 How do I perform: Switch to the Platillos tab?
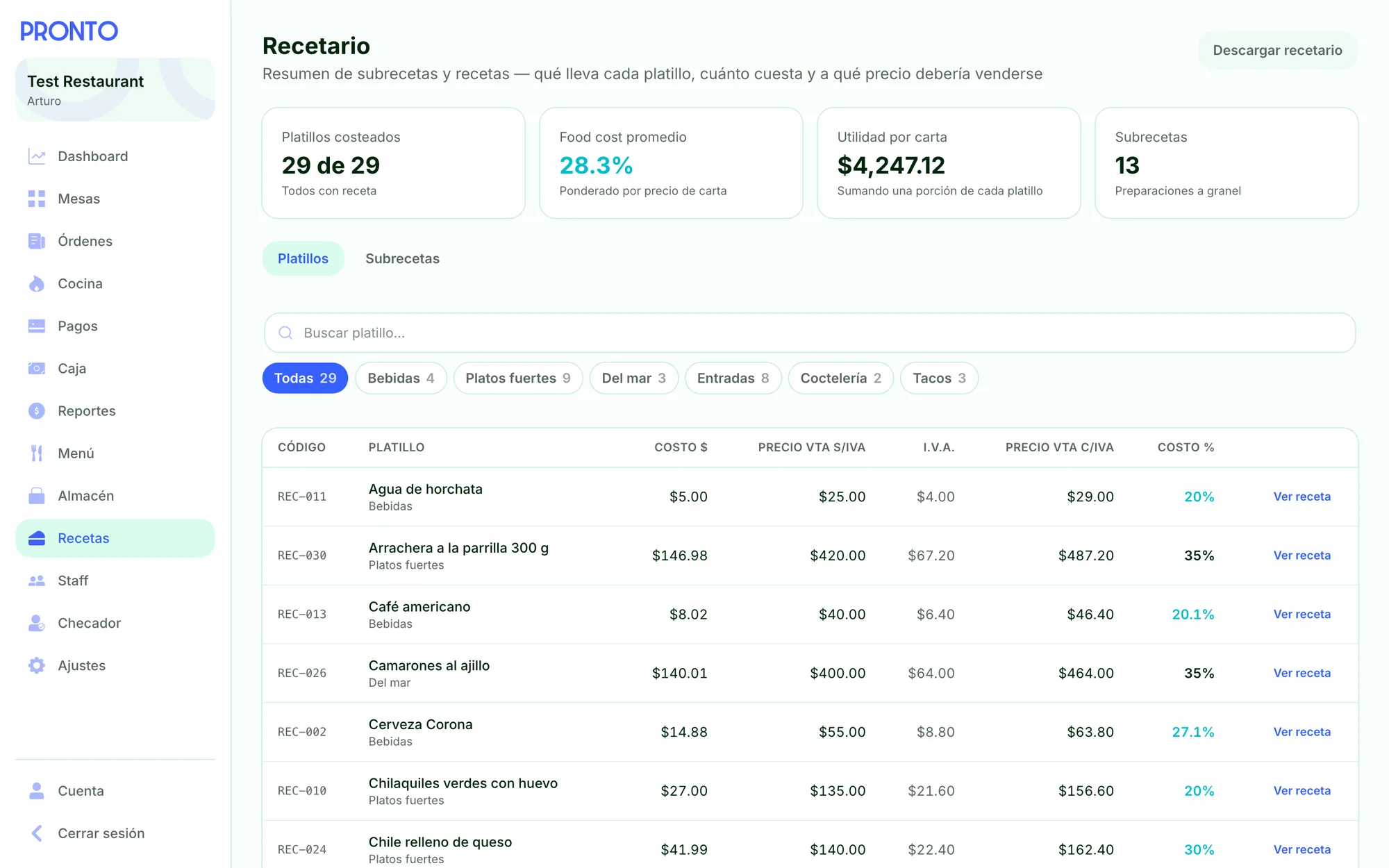pyautogui.click(x=303, y=258)
